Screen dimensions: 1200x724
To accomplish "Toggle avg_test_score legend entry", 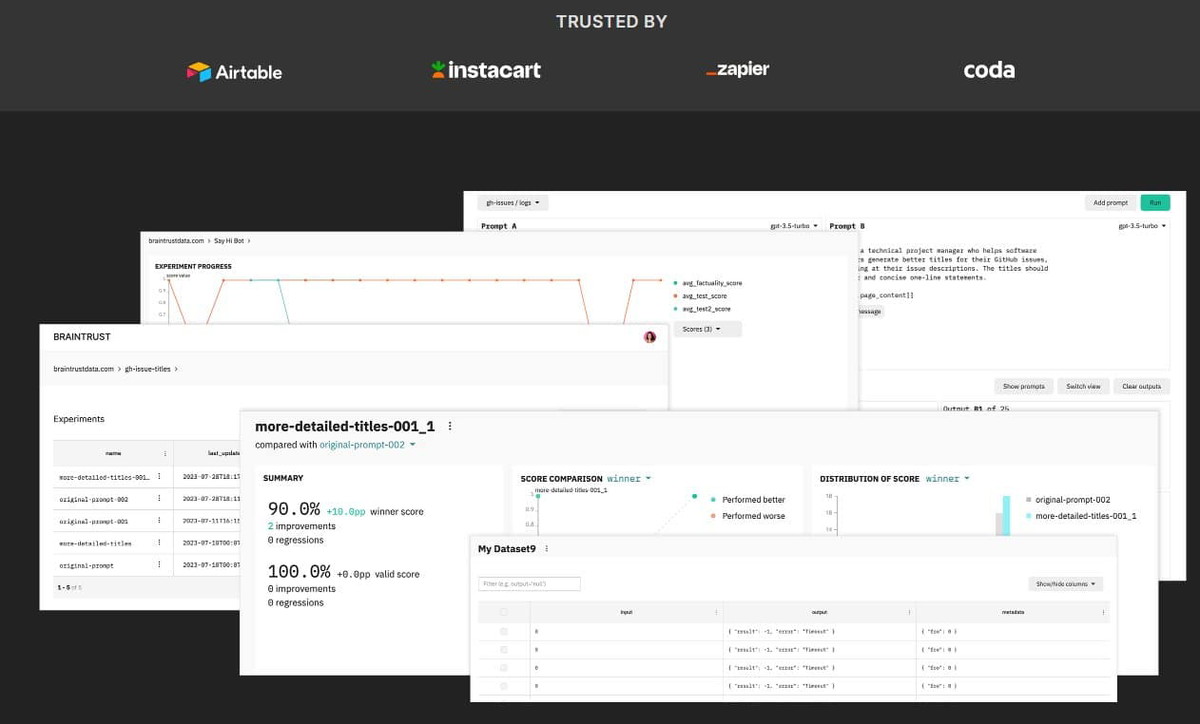I will 701,296.
